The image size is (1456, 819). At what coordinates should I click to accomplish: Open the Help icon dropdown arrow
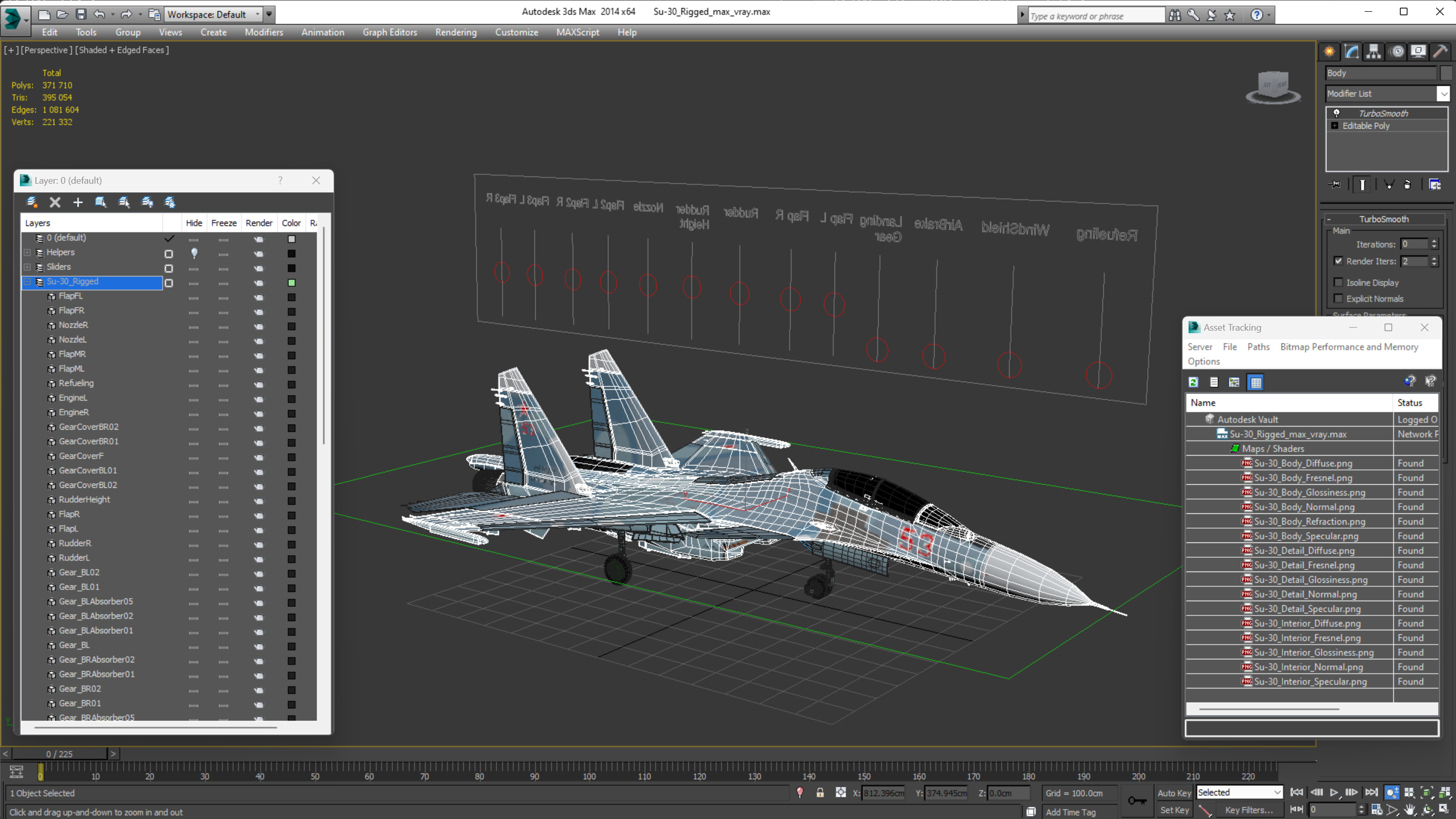[1268, 15]
